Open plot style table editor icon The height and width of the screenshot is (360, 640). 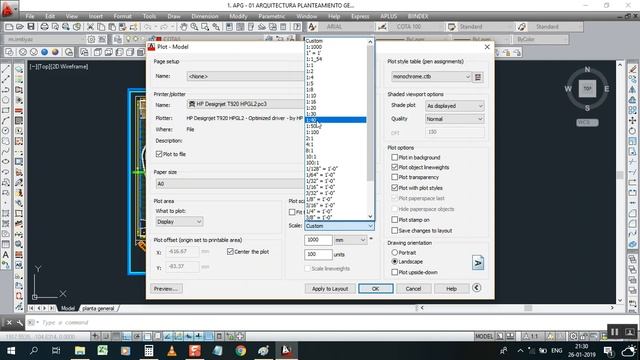point(478,77)
